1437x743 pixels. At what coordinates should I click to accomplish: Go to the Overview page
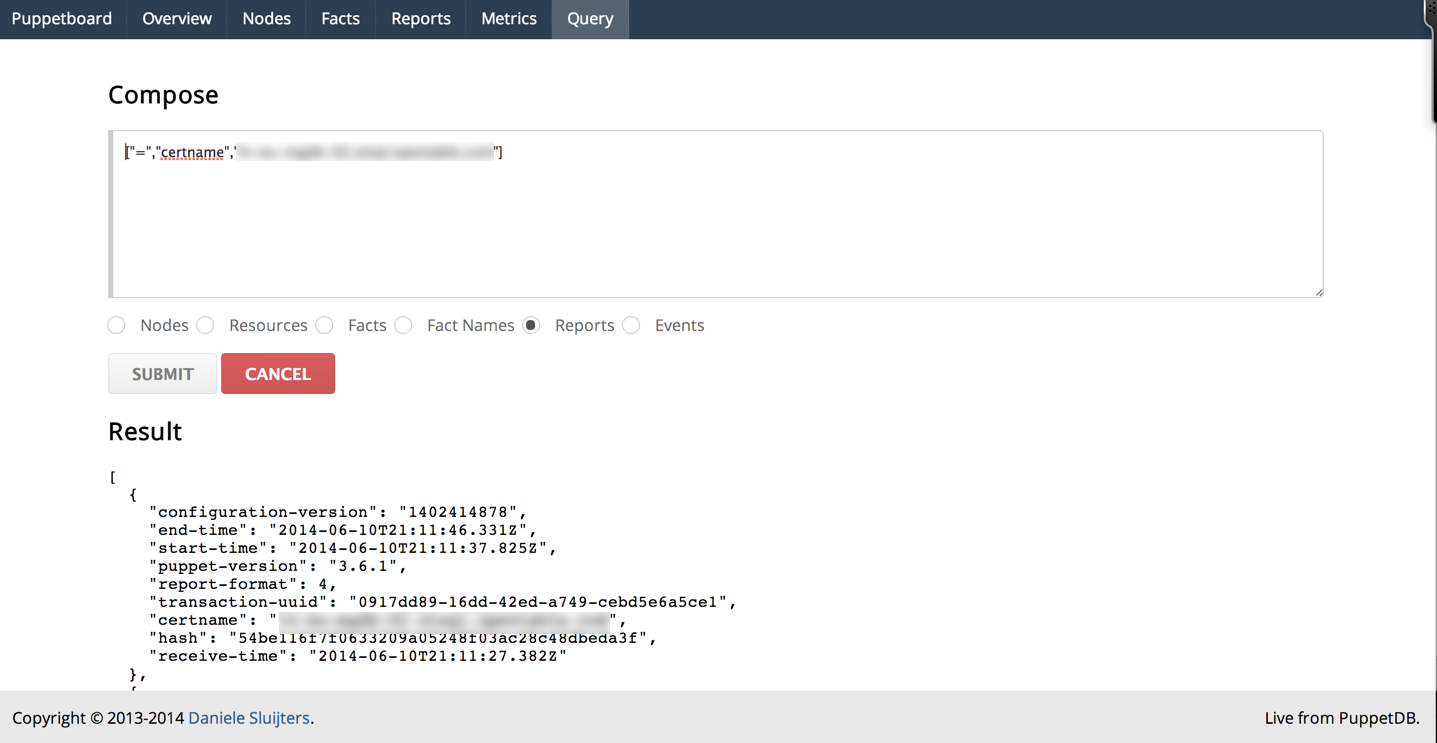click(177, 19)
